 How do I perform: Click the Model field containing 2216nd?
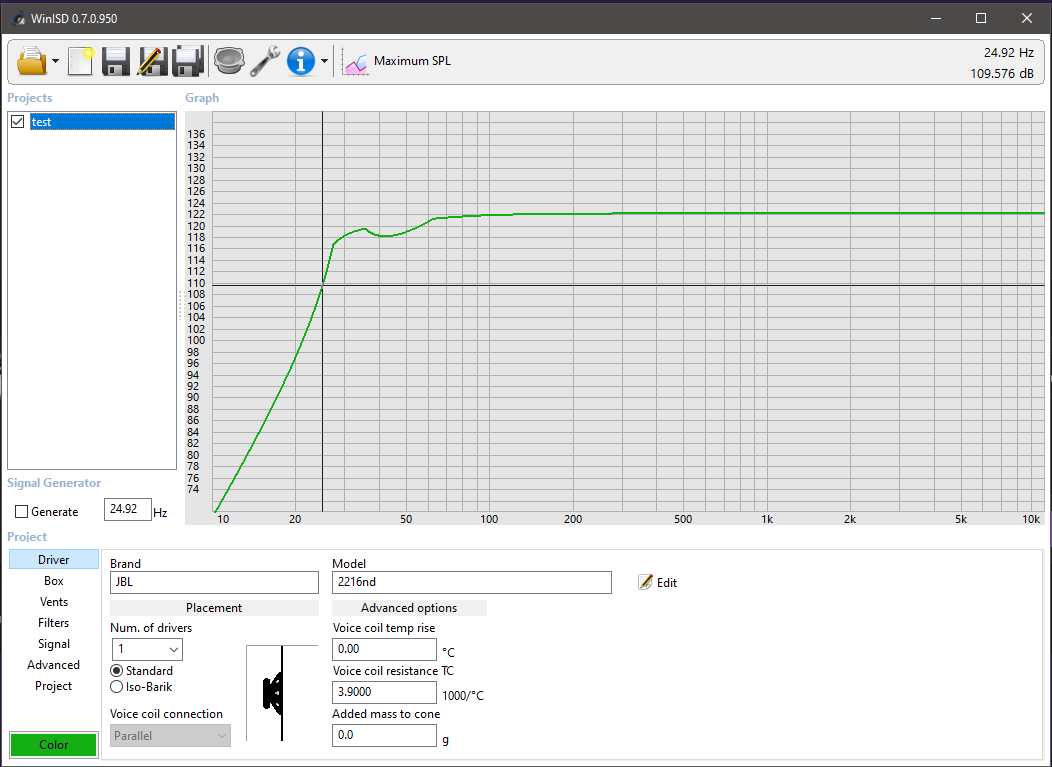[x=472, y=582]
